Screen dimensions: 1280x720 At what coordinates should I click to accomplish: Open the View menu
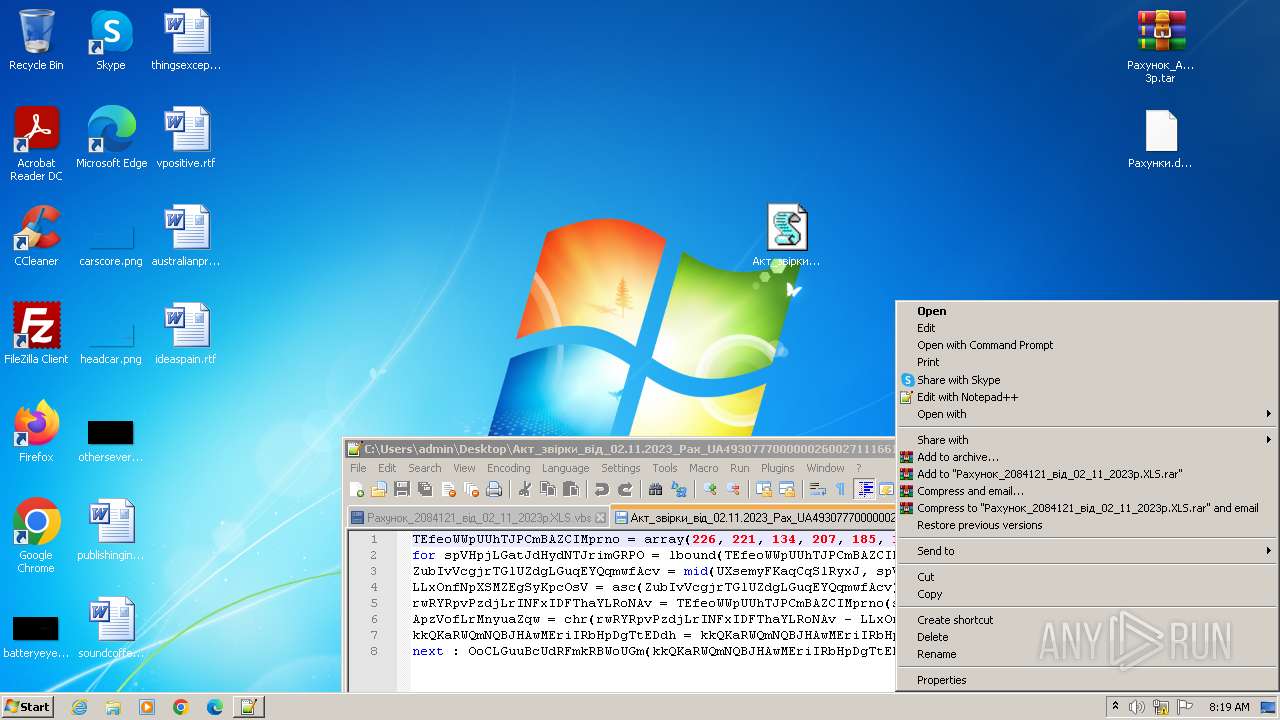tap(464, 468)
